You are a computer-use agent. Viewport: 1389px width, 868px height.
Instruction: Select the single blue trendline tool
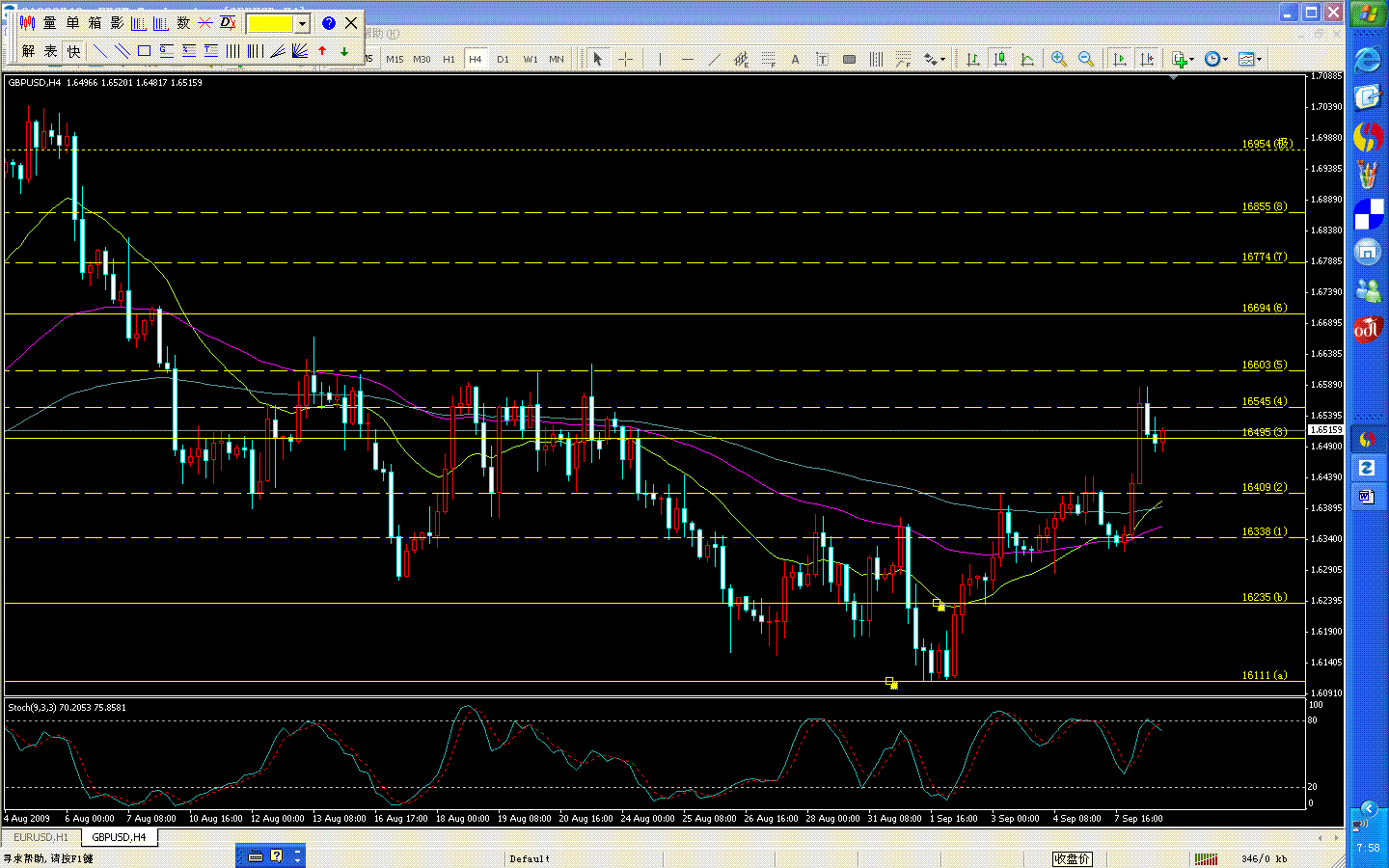tap(99, 51)
